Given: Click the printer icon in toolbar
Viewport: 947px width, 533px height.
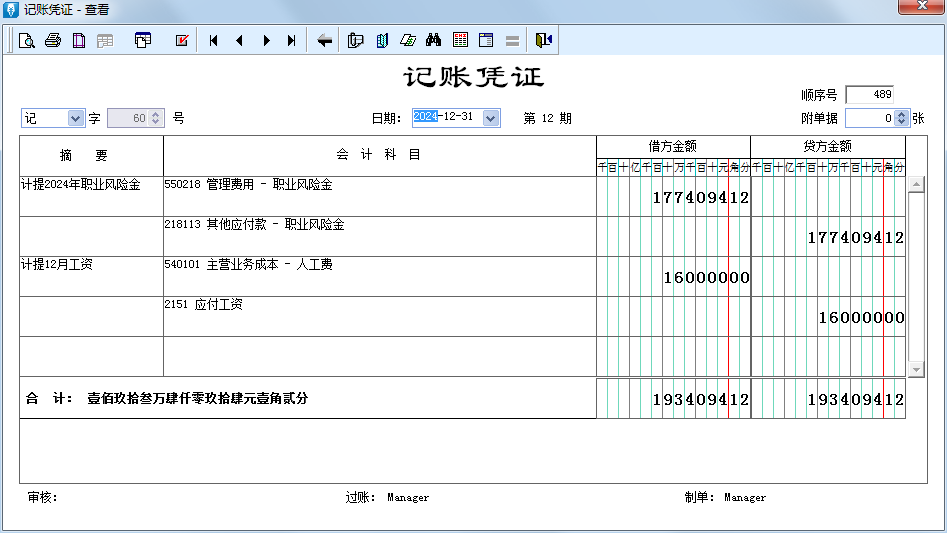Looking at the screenshot, I should pos(53,40).
